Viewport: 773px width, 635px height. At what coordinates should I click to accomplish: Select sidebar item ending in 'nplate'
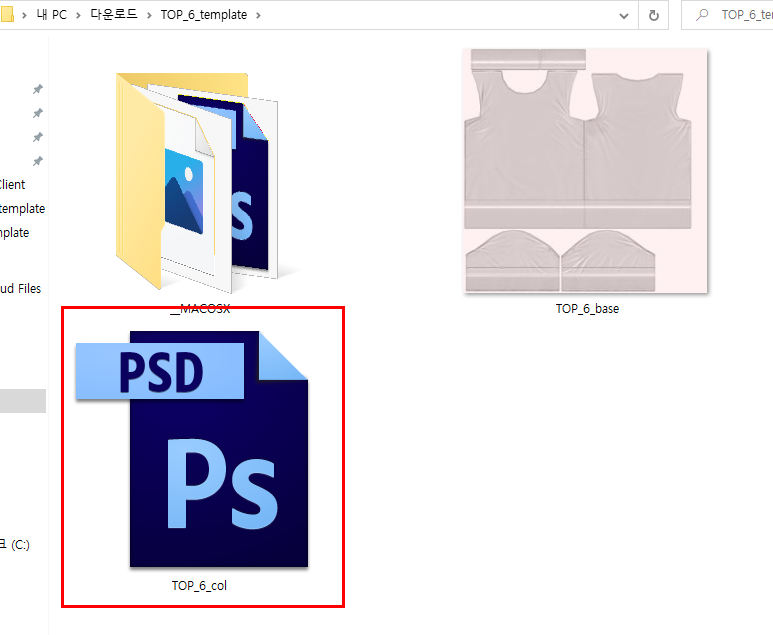[14, 233]
